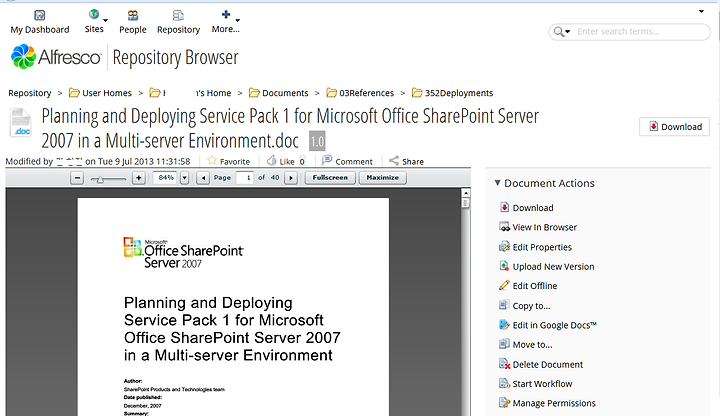Switch previewer to Fullscreen
720x416 pixels.
(x=330, y=178)
